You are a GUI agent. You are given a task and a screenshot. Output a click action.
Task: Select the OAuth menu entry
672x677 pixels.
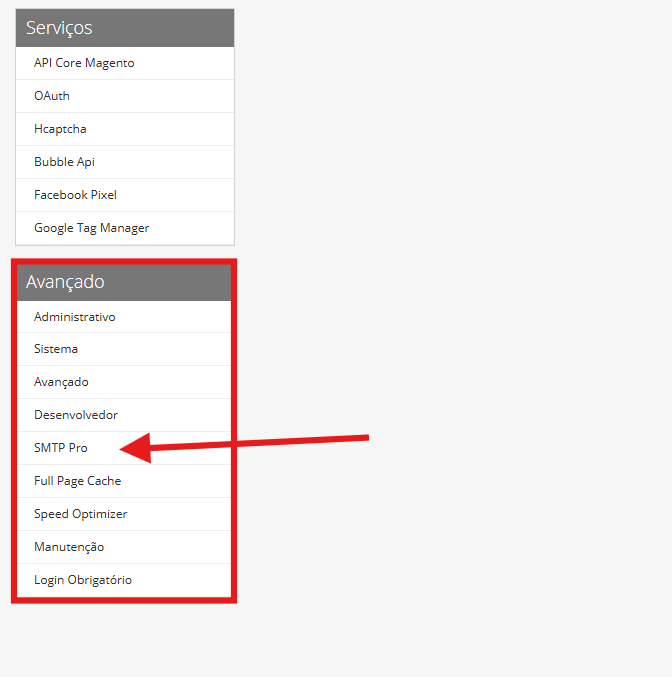click(x=52, y=96)
